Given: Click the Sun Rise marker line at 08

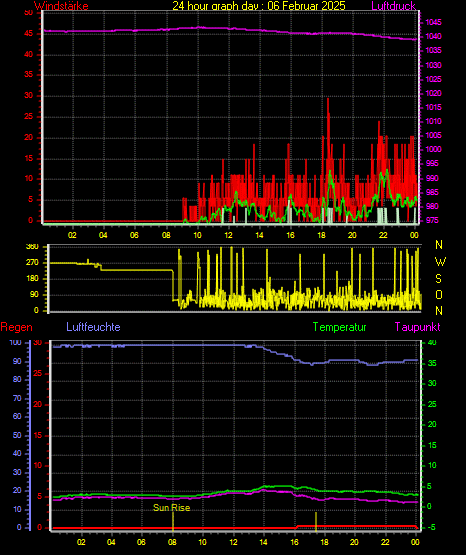Looking at the screenshot, I should (173, 521).
